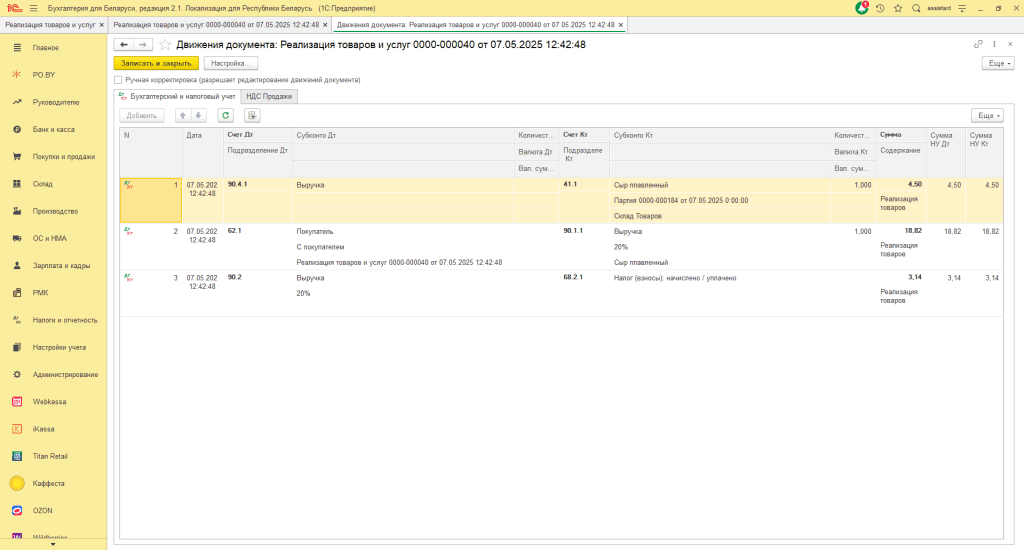Sort by Счет Дт column header
The width and height of the screenshot is (1024, 550).
coord(257,135)
